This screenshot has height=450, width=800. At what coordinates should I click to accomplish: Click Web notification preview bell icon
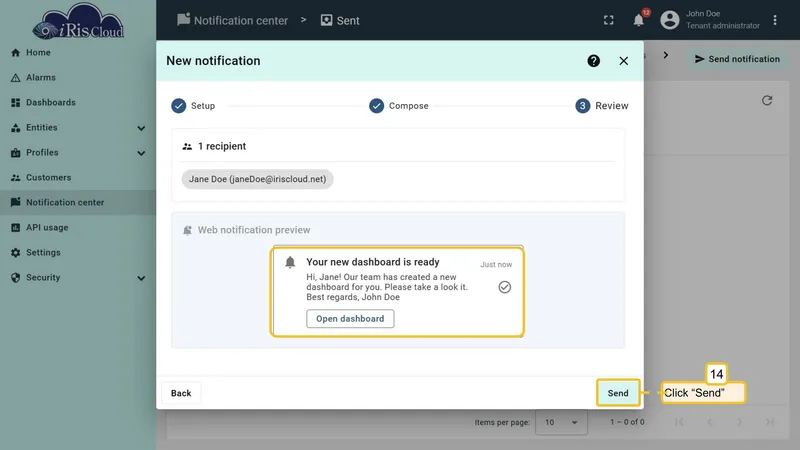[187, 230]
